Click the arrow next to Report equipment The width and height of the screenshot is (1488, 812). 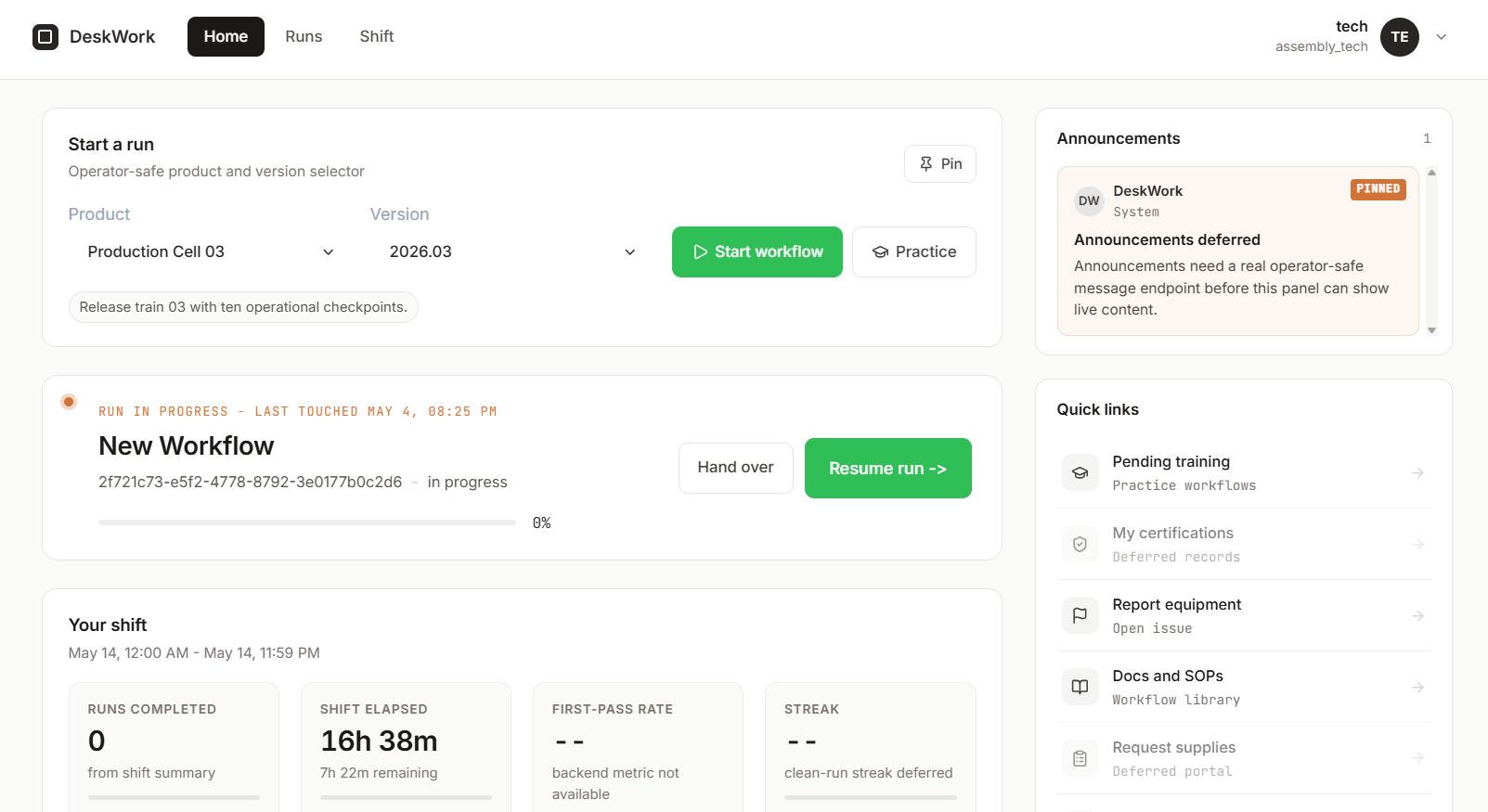[x=1418, y=616]
